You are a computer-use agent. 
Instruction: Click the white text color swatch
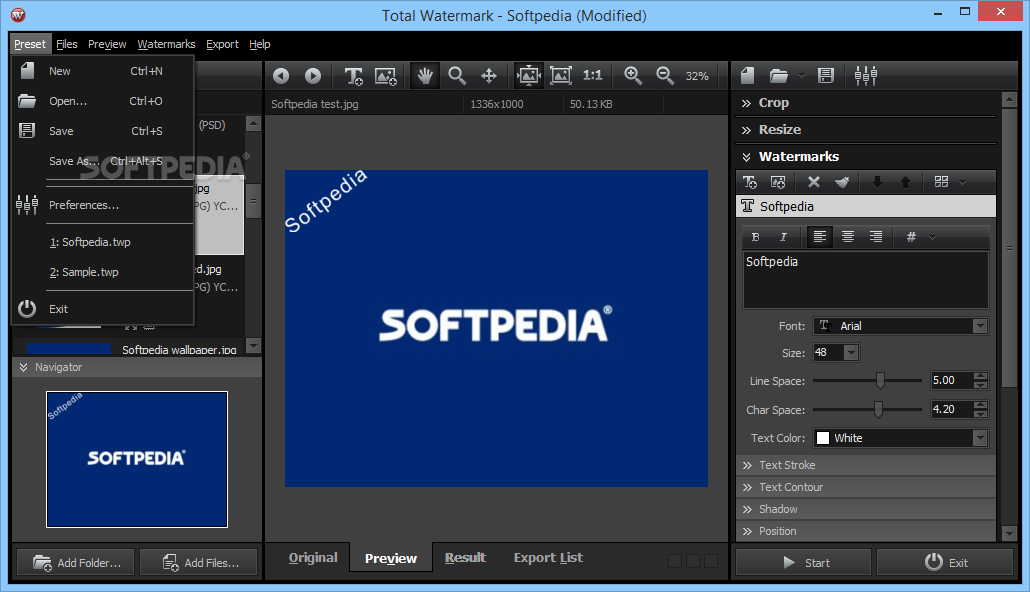tap(822, 438)
